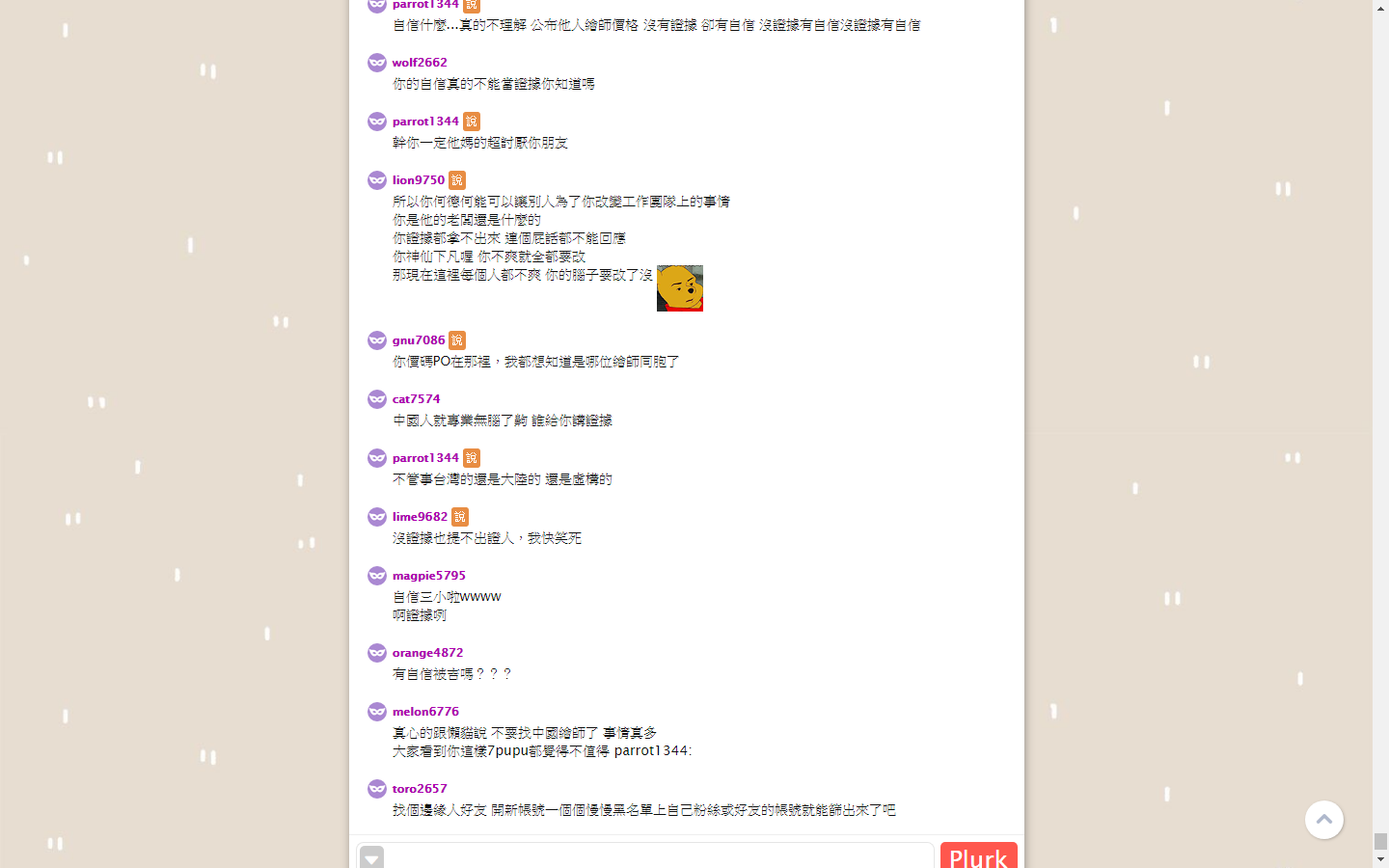The height and width of the screenshot is (868, 1389).
Task: Open the Winnie the Pooh emoticon image
Action: (x=680, y=288)
